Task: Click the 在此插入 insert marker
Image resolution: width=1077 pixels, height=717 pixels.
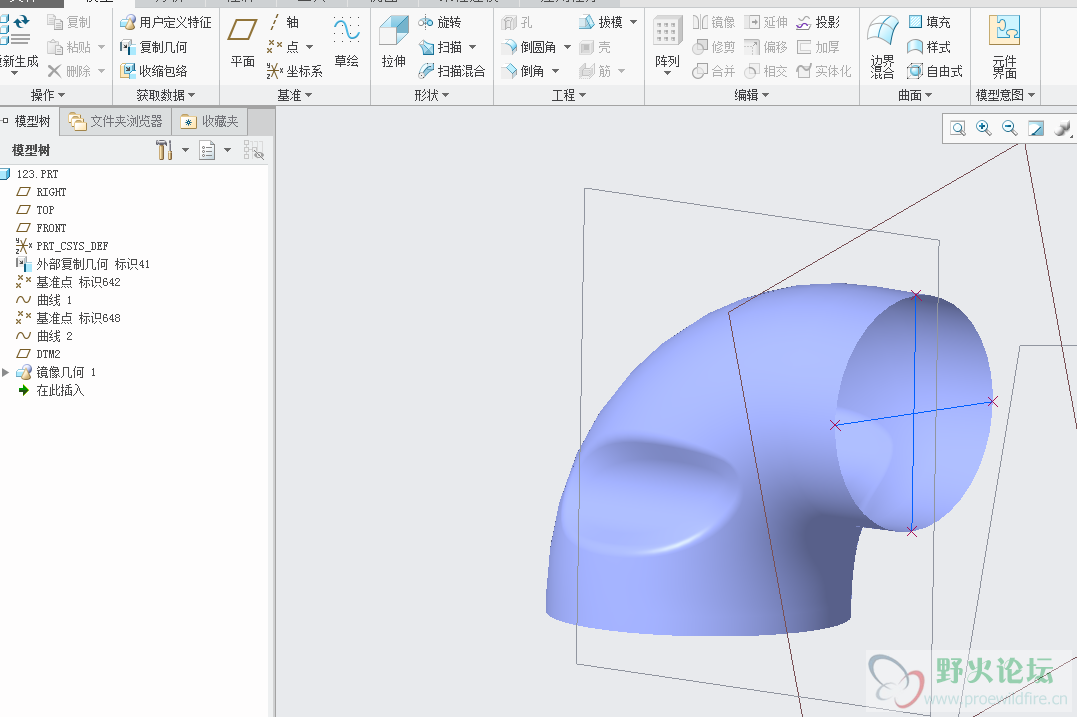Action: pyautogui.click(x=60, y=390)
